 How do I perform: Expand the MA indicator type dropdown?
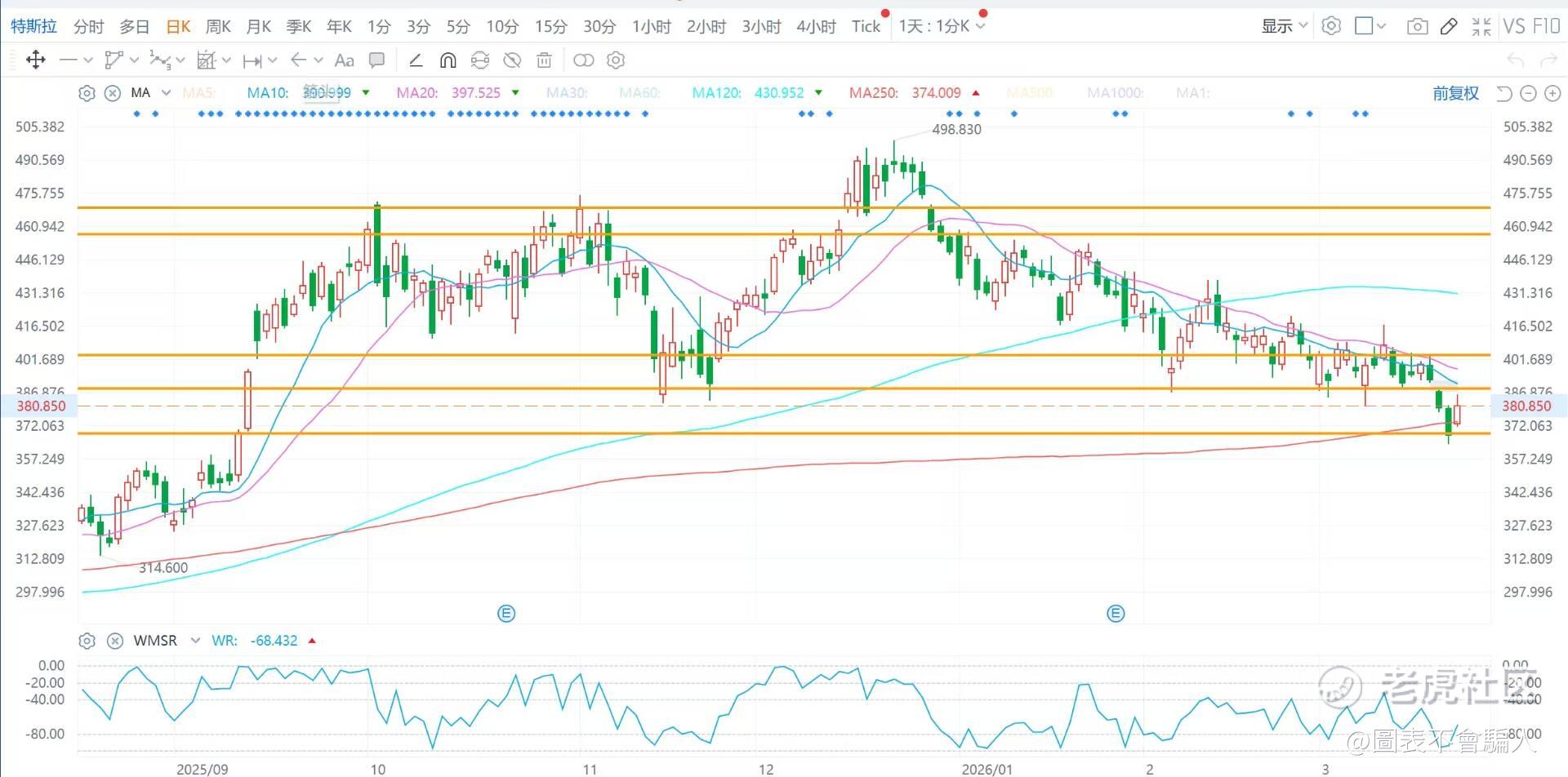[166, 93]
